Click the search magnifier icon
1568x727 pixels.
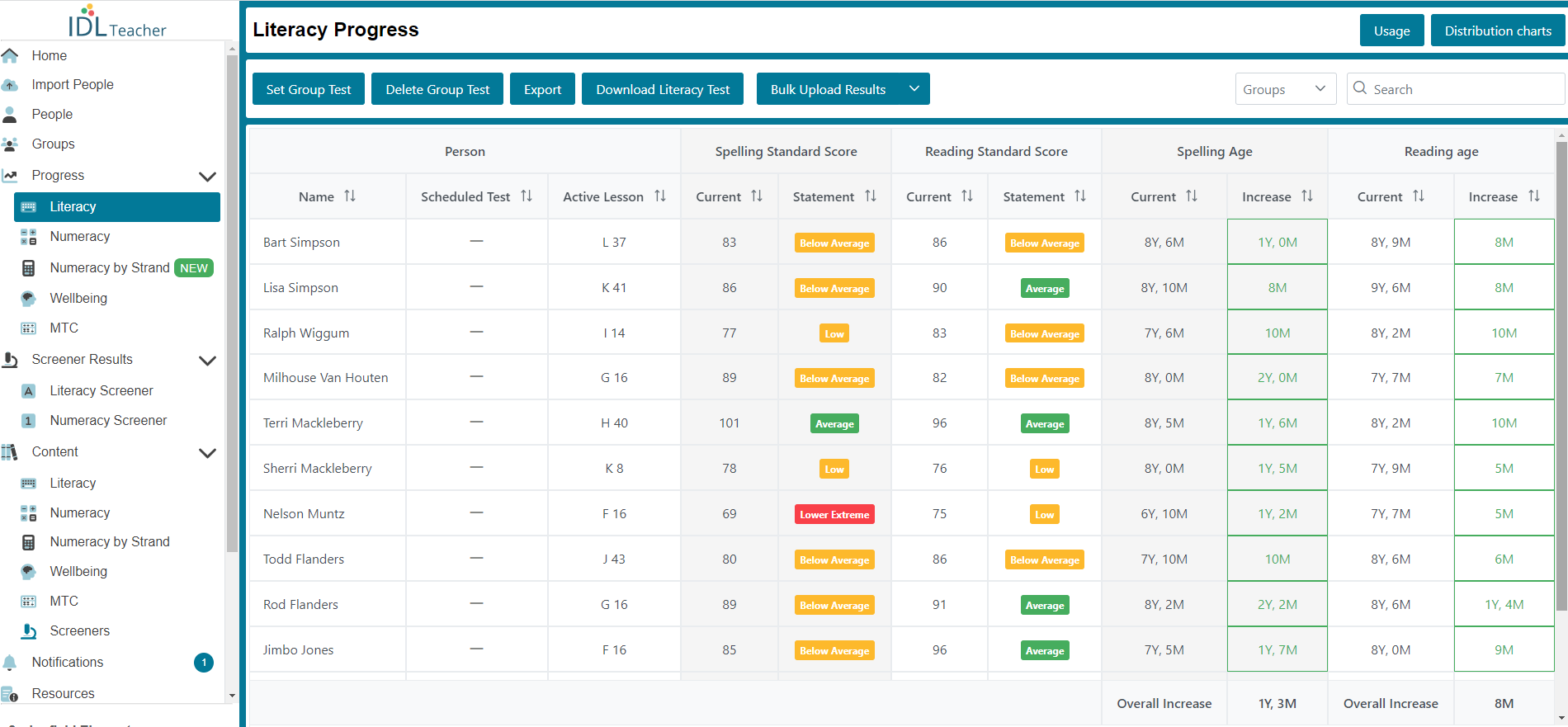1360,88
